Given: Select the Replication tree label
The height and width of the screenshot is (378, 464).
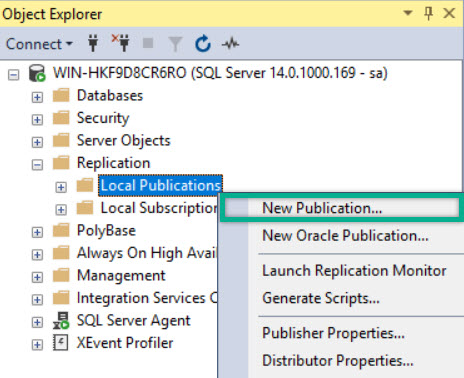Looking at the screenshot, I should [114, 163].
